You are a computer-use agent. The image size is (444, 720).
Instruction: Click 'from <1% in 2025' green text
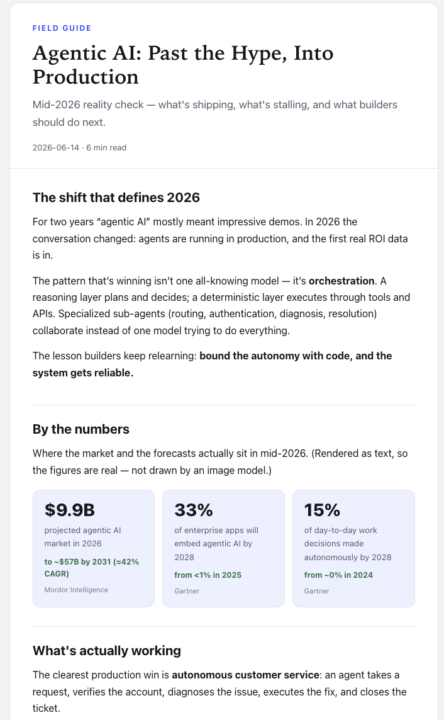pos(208,575)
